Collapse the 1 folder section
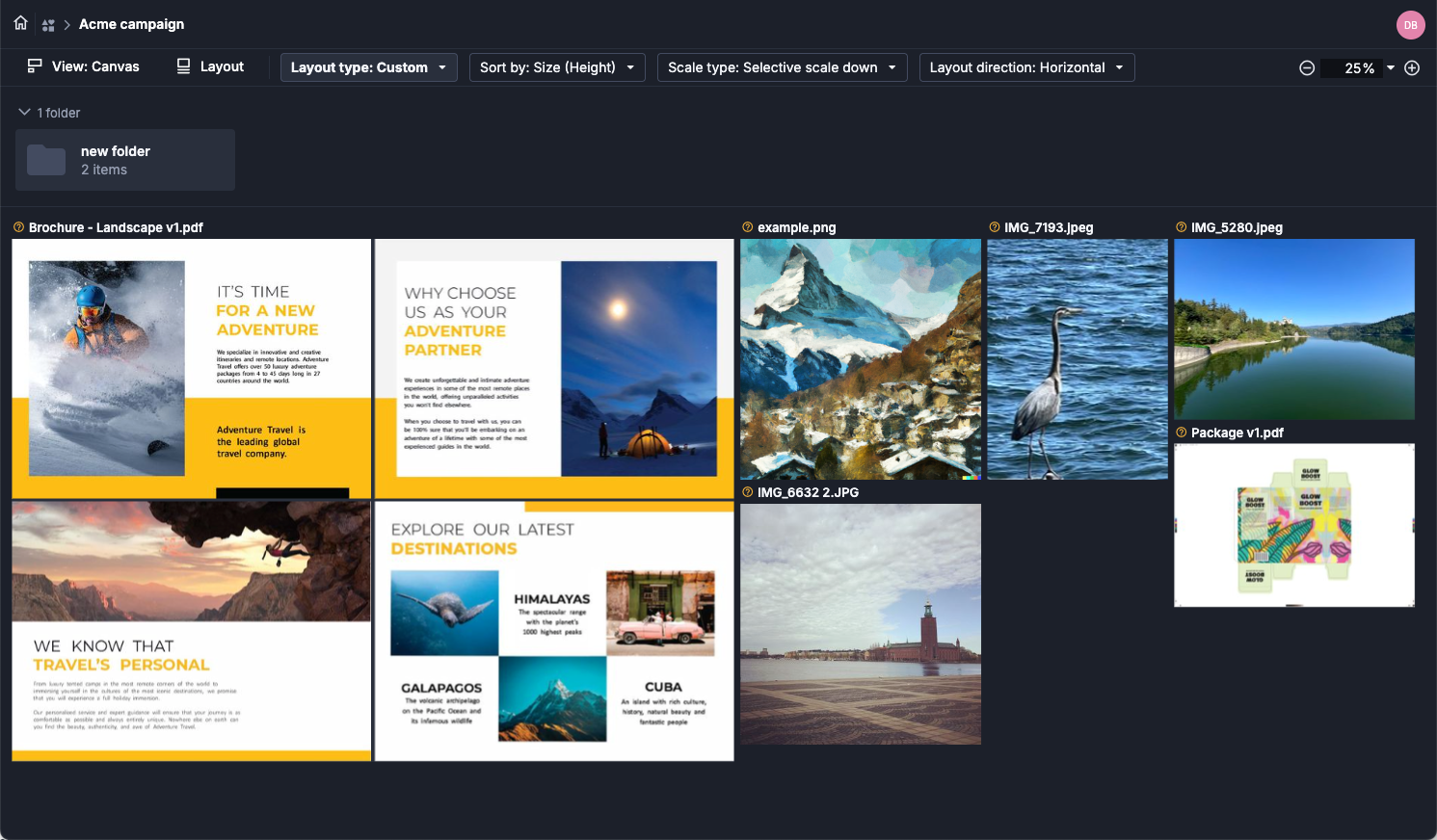The width and height of the screenshot is (1437, 840). point(24,113)
